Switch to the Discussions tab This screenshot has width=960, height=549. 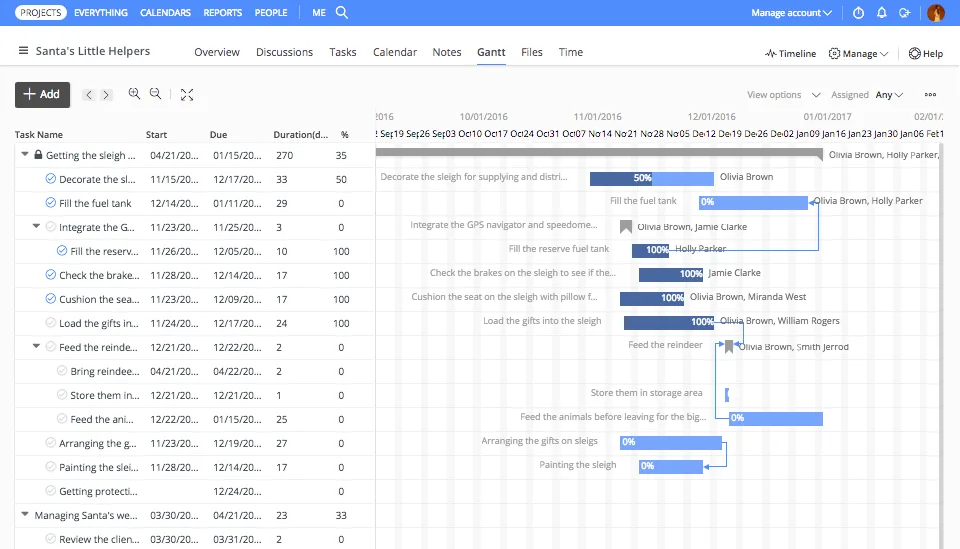pyautogui.click(x=284, y=52)
